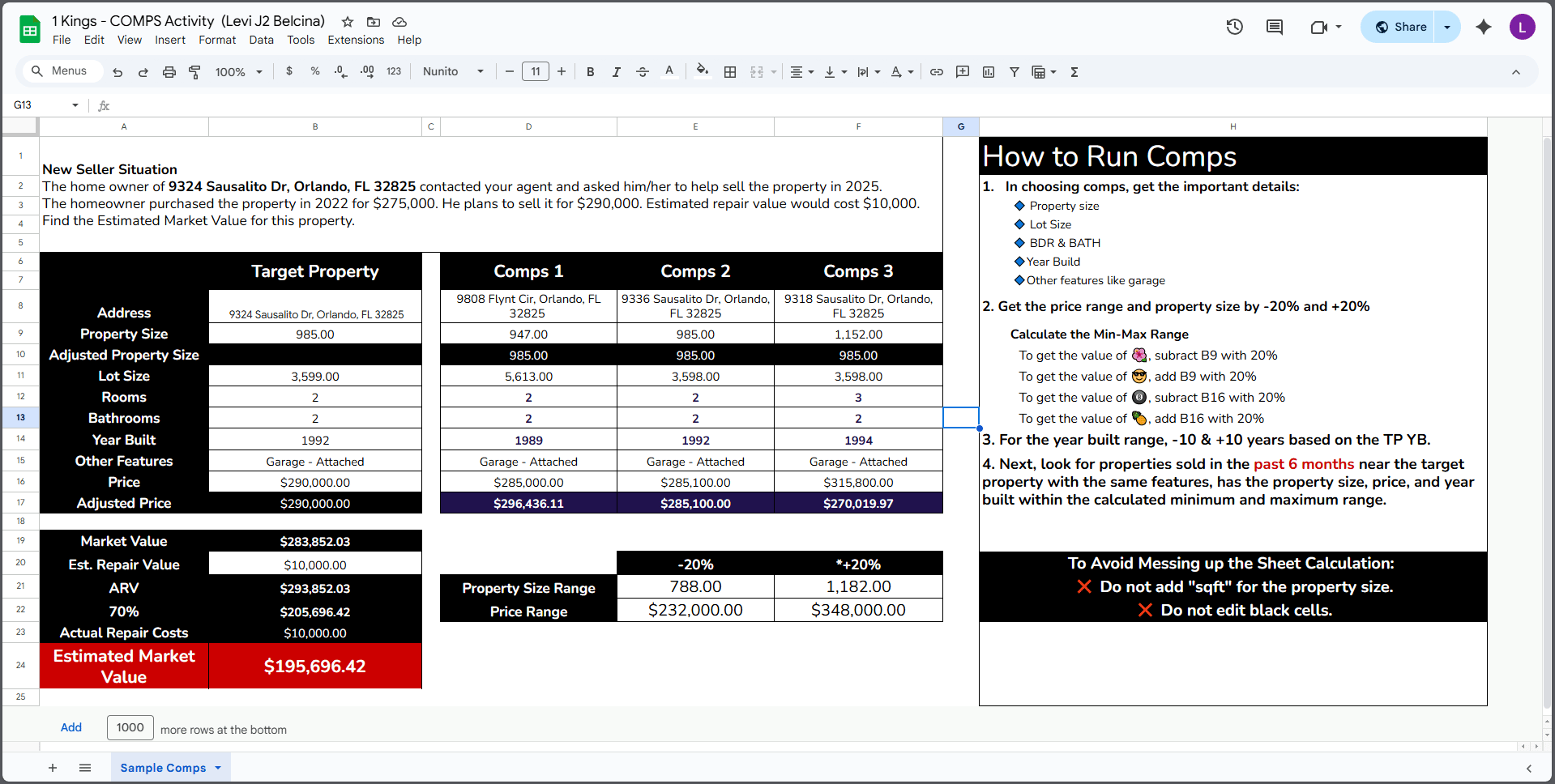This screenshot has height=784, width=1555.
Task: Hide the menus with collapse chevron
Action: (x=1516, y=72)
